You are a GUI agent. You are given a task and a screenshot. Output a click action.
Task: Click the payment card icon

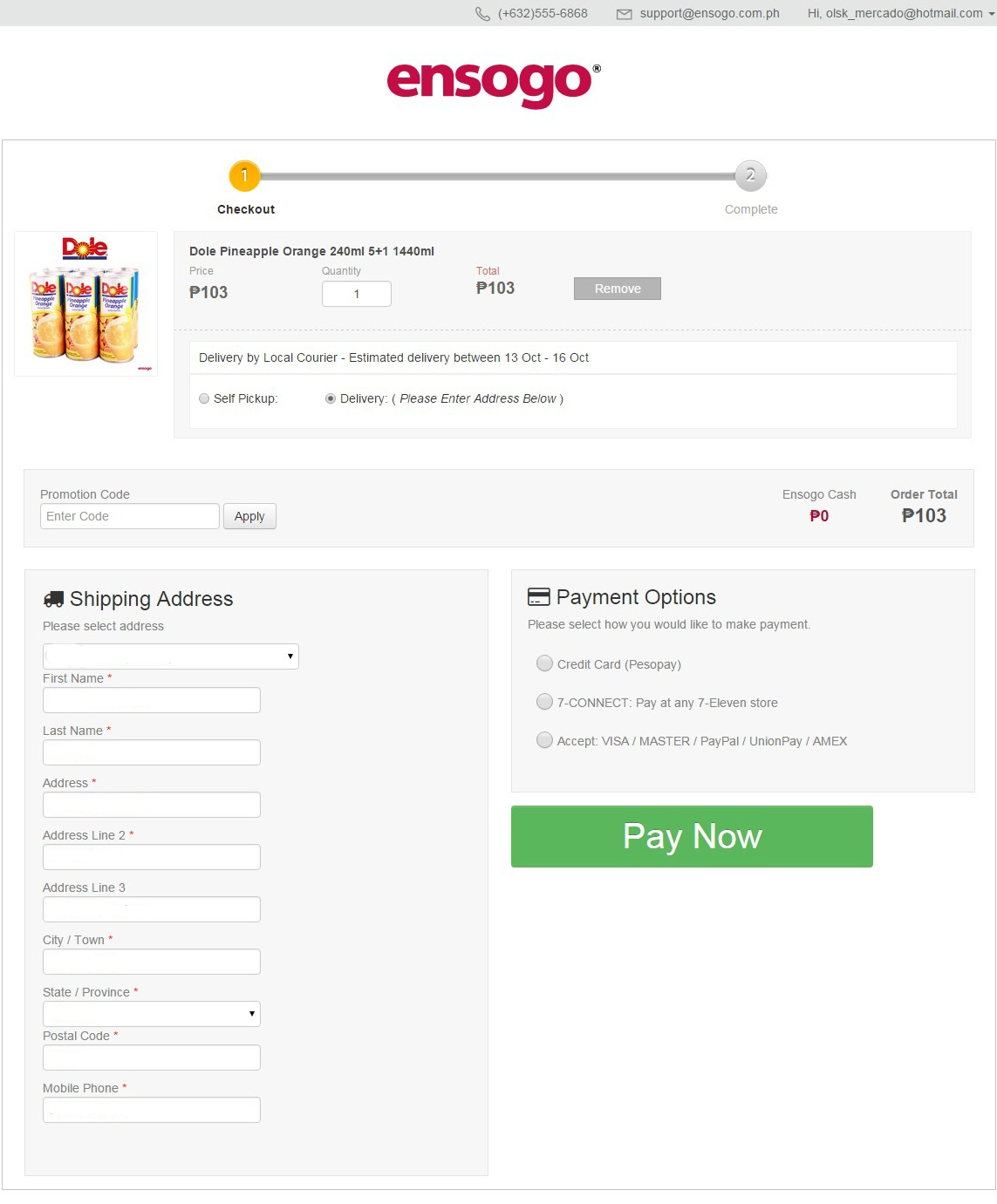point(539,597)
